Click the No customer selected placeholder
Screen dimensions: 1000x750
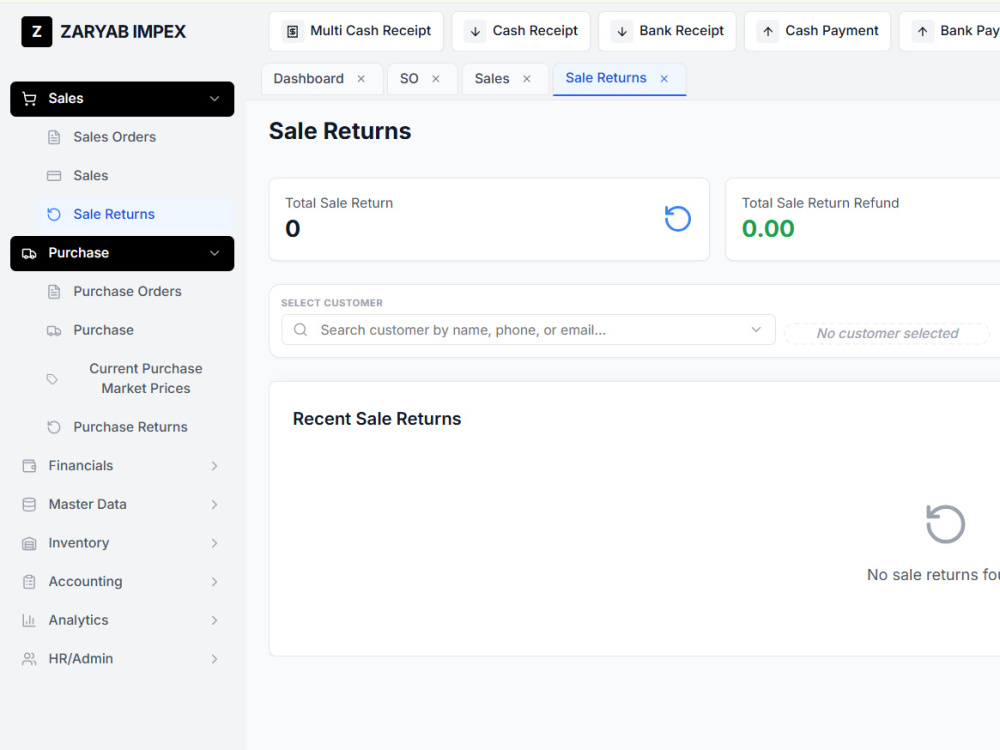coord(887,334)
